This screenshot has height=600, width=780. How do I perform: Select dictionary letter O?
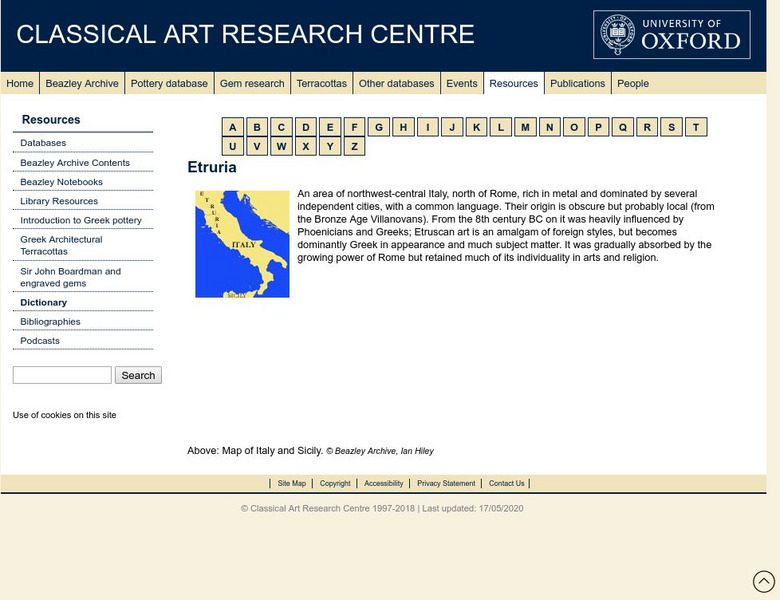[x=574, y=127]
